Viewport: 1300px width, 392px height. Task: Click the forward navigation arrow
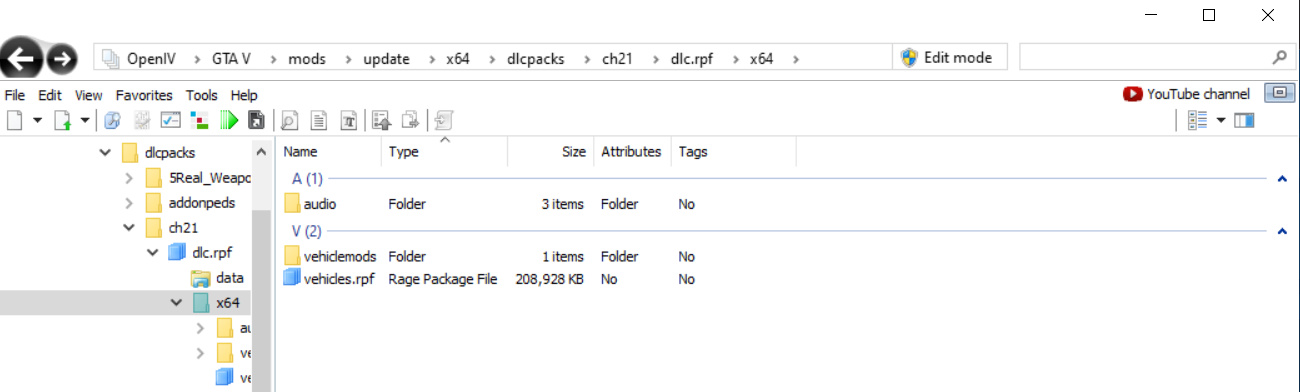tap(62, 59)
